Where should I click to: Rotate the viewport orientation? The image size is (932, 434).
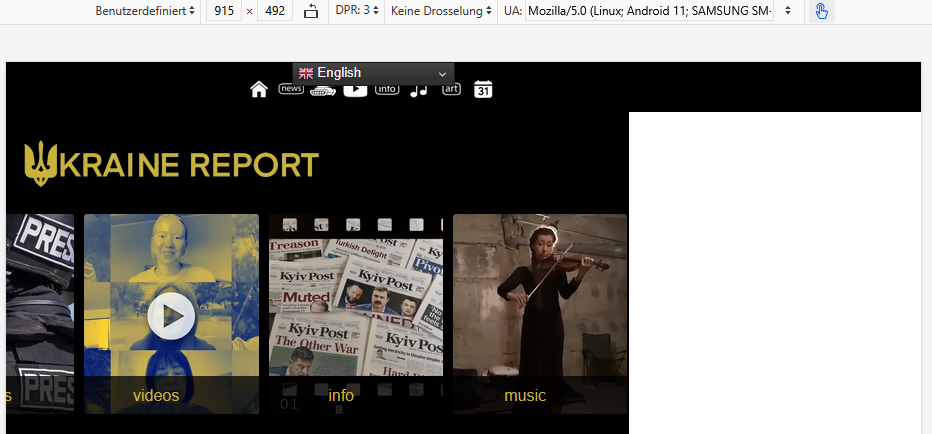coord(311,11)
